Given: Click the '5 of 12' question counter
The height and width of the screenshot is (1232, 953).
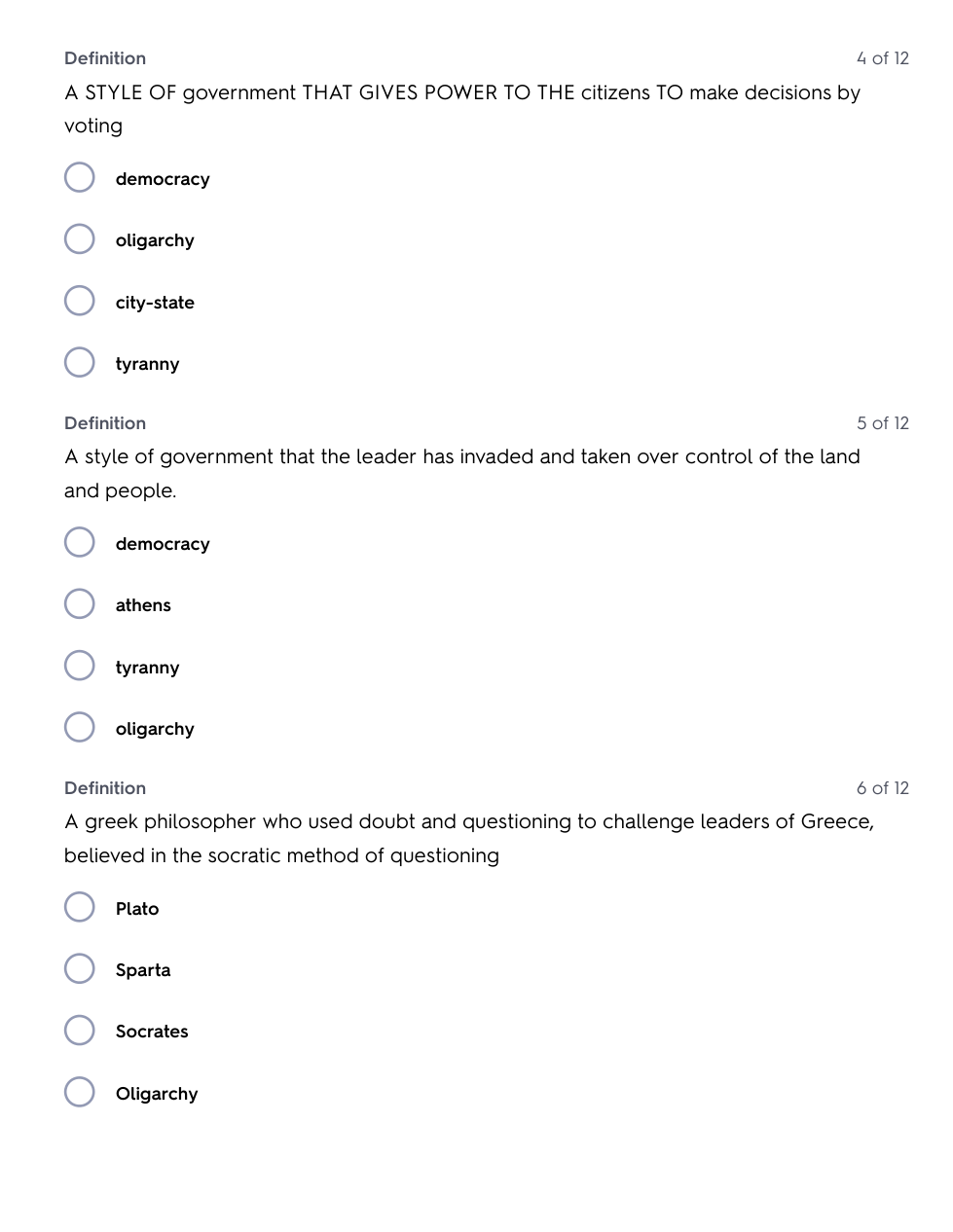Looking at the screenshot, I should point(882,423).
